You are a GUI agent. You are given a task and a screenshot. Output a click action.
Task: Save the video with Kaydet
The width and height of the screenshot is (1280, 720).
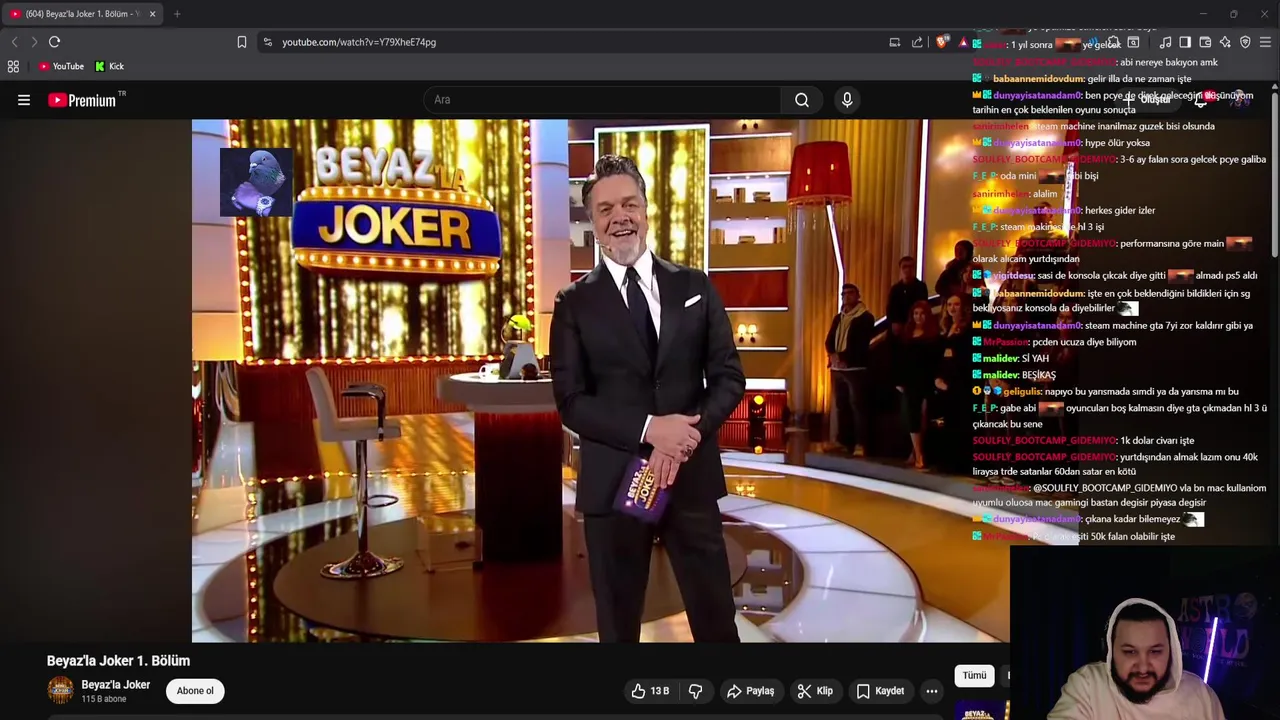[x=881, y=691]
